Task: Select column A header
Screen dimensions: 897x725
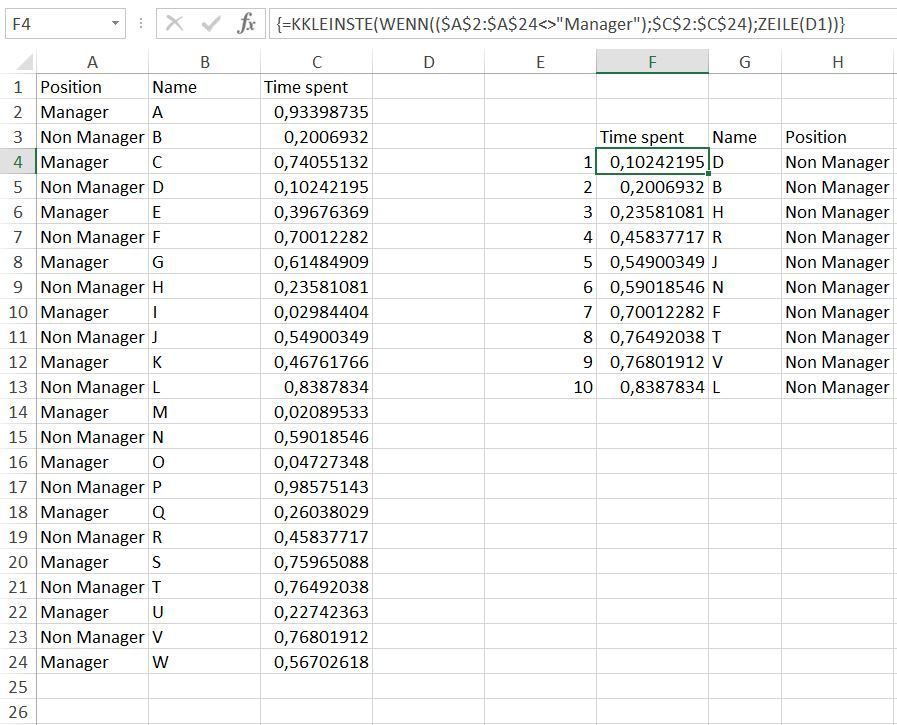Action: [x=92, y=62]
